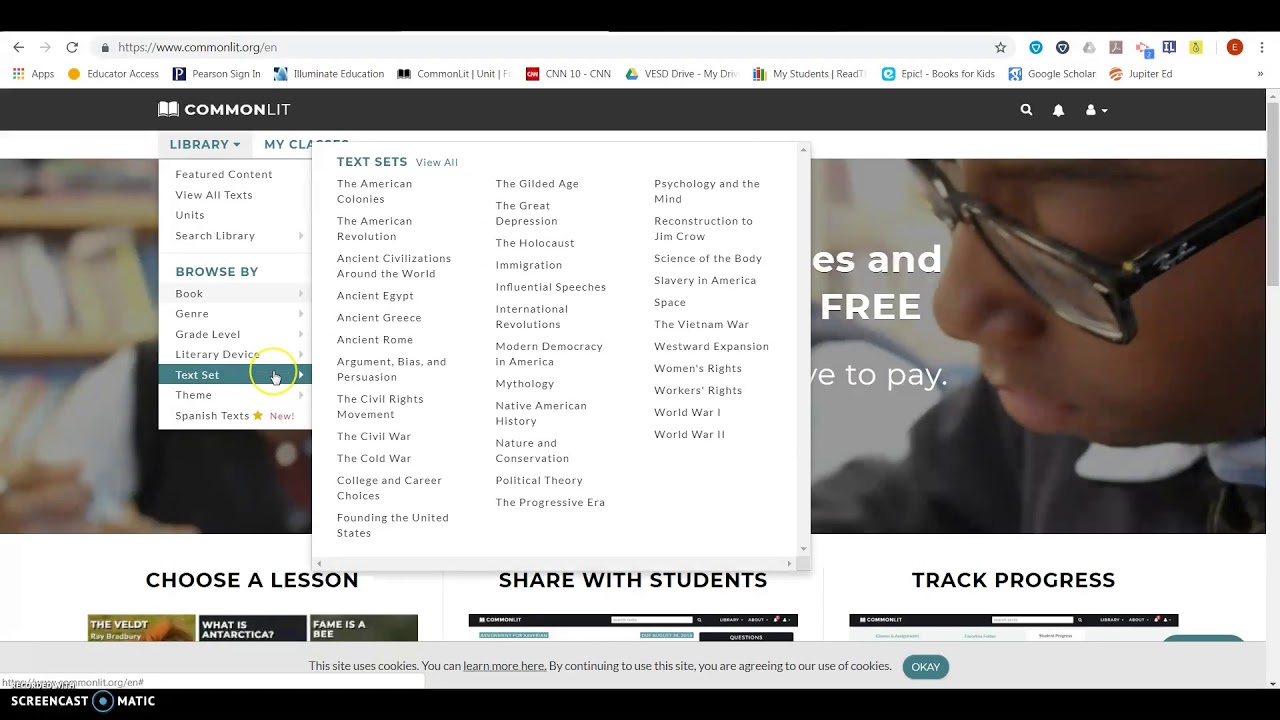Reload the page with refresh icon
Viewport: 1280px width, 720px height.
pos(72,47)
